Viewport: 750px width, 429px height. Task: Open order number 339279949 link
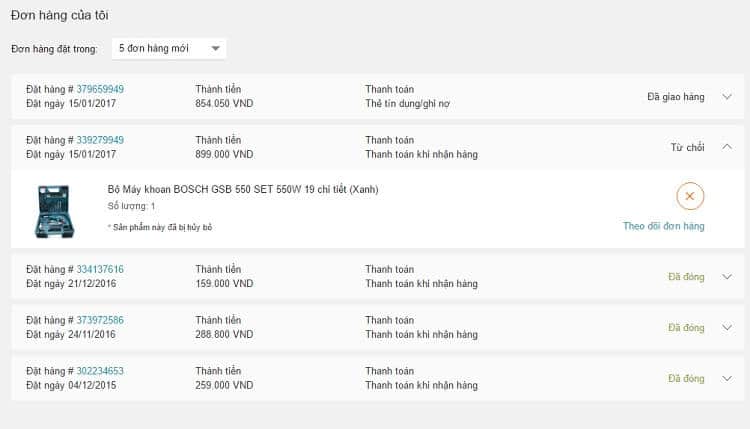pos(100,140)
